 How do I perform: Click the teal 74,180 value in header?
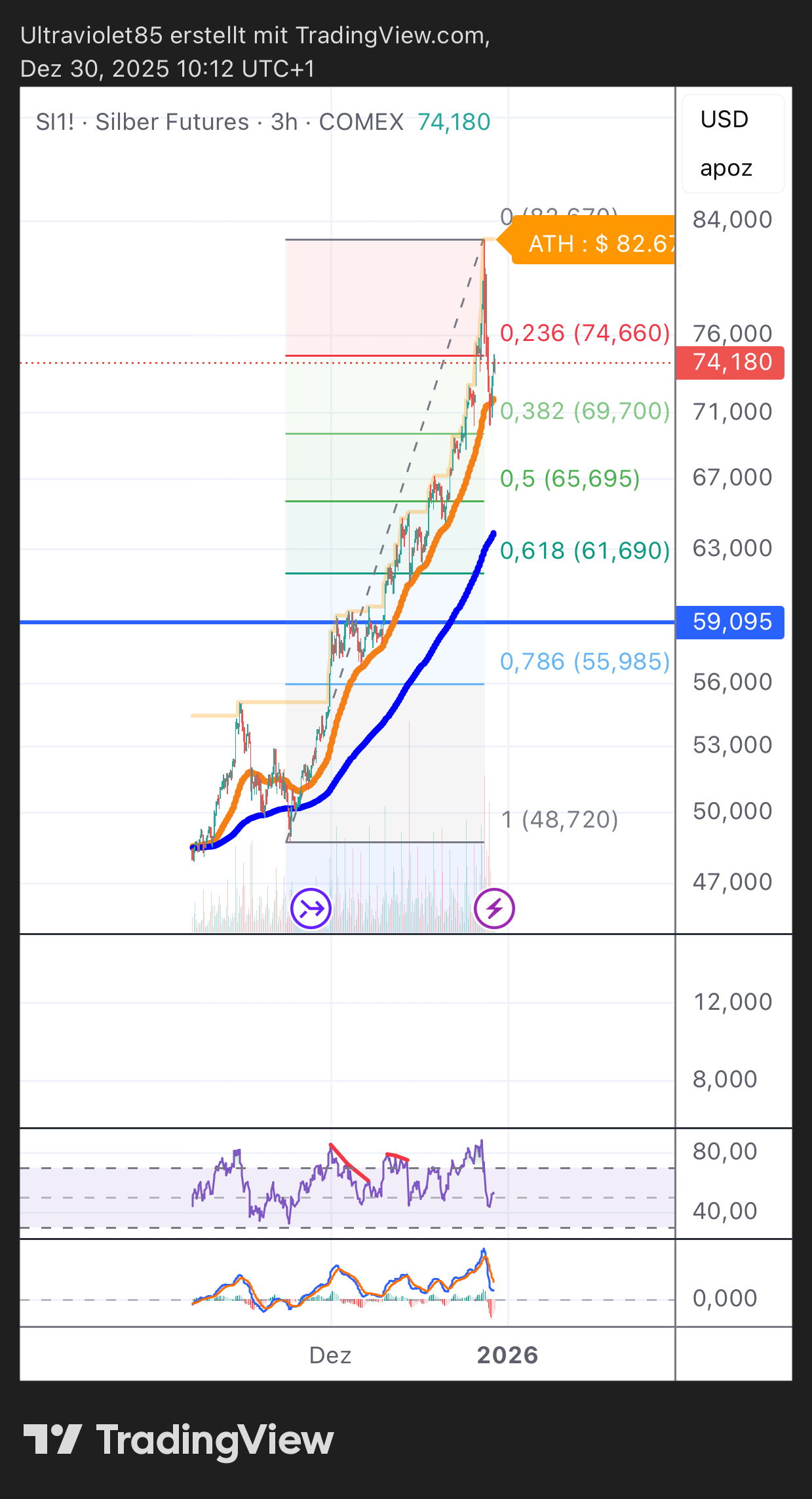point(454,122)
